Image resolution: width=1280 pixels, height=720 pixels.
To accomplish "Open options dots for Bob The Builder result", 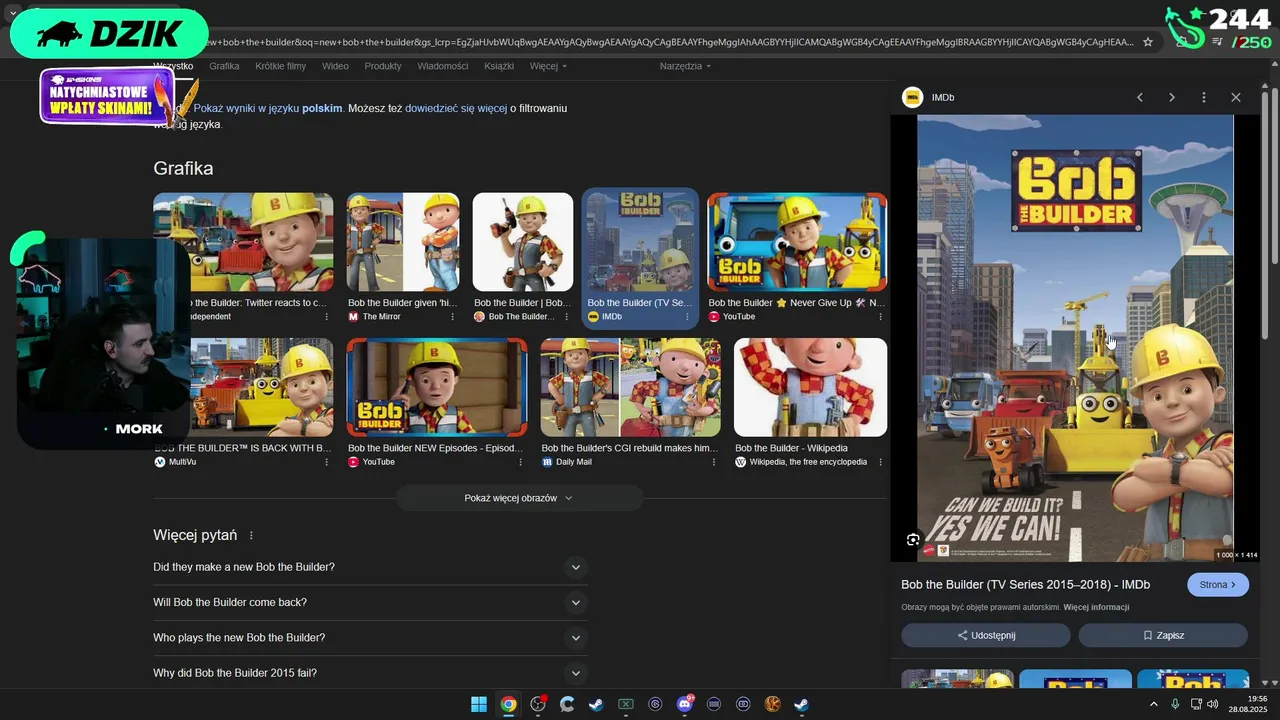I will [566, 317].
